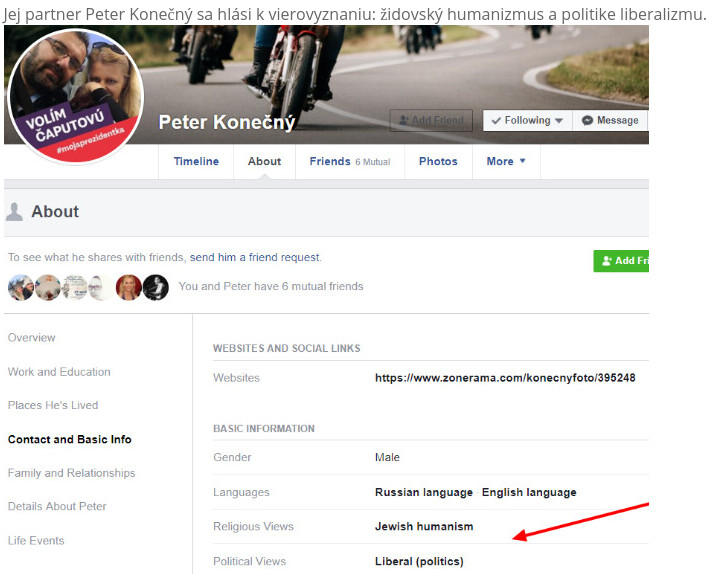Open the Overview section in sidebar

click(32, 338)
